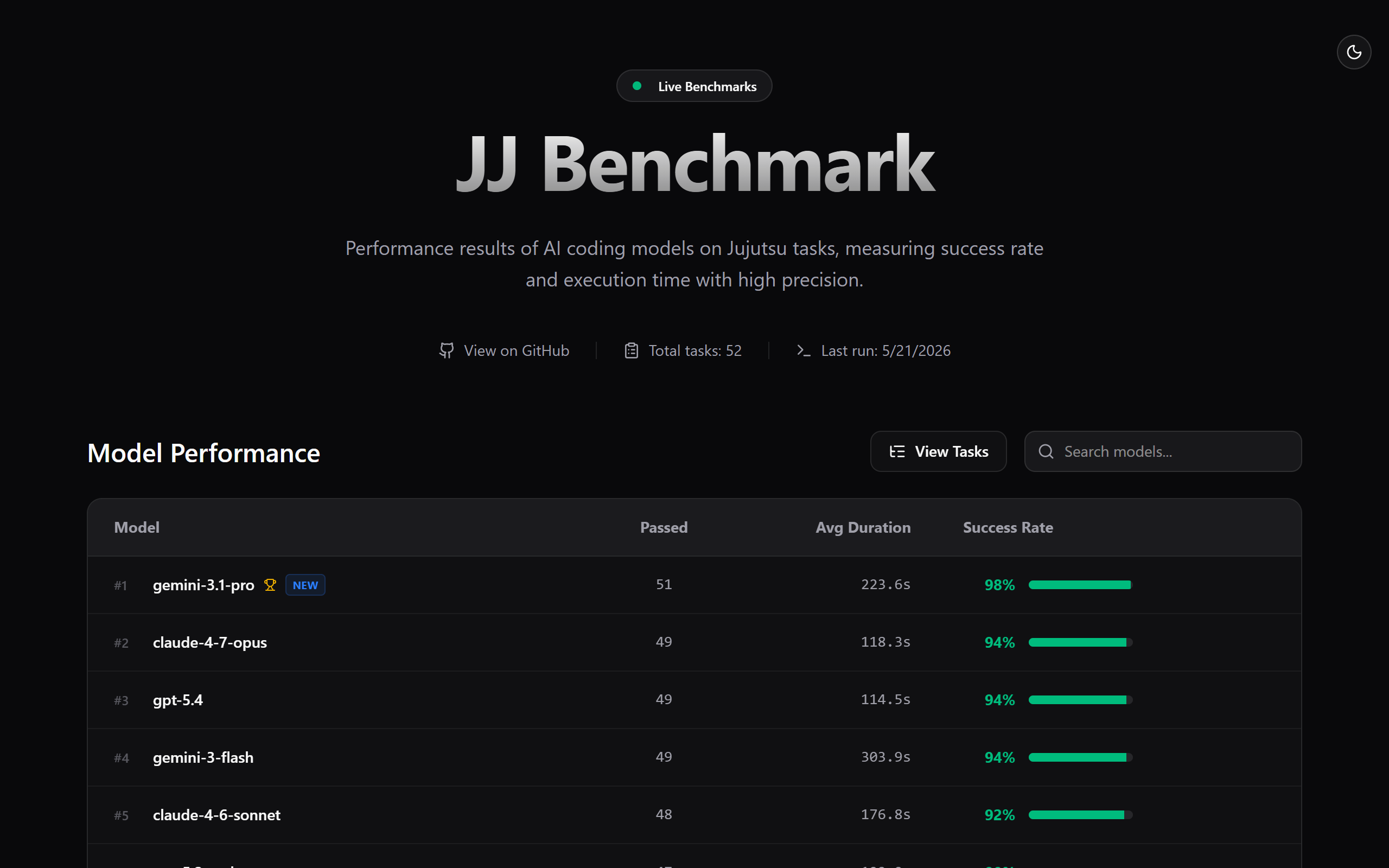Select the claude-4-6-sonnet model name
Screen dimensions: 1389x868
[x=216, y=815]
